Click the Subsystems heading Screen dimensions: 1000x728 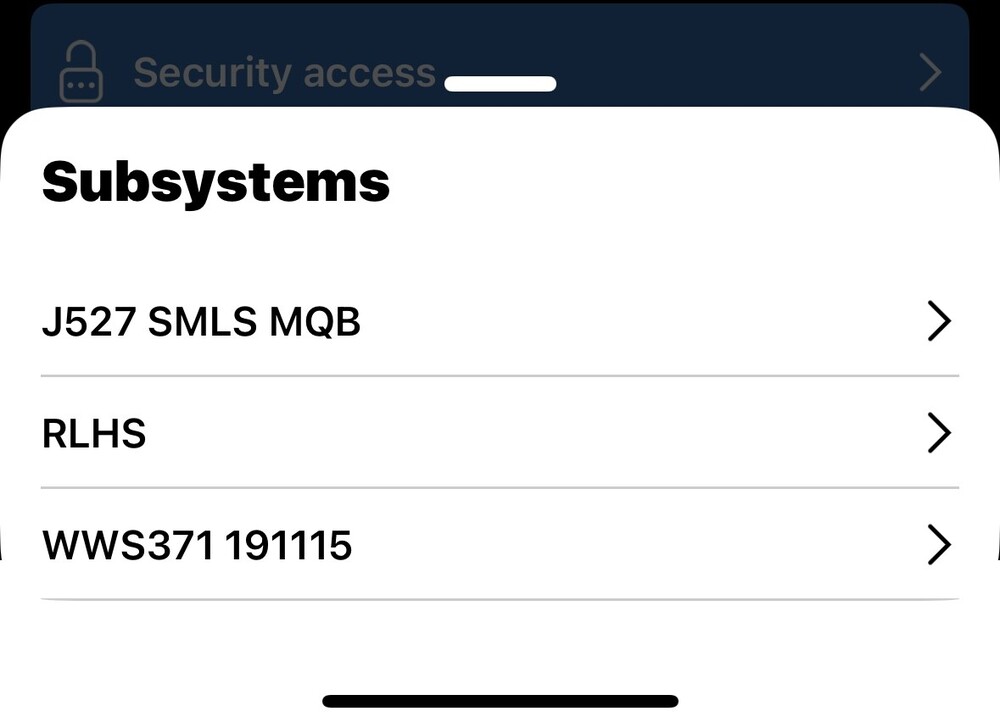[216, 182]
